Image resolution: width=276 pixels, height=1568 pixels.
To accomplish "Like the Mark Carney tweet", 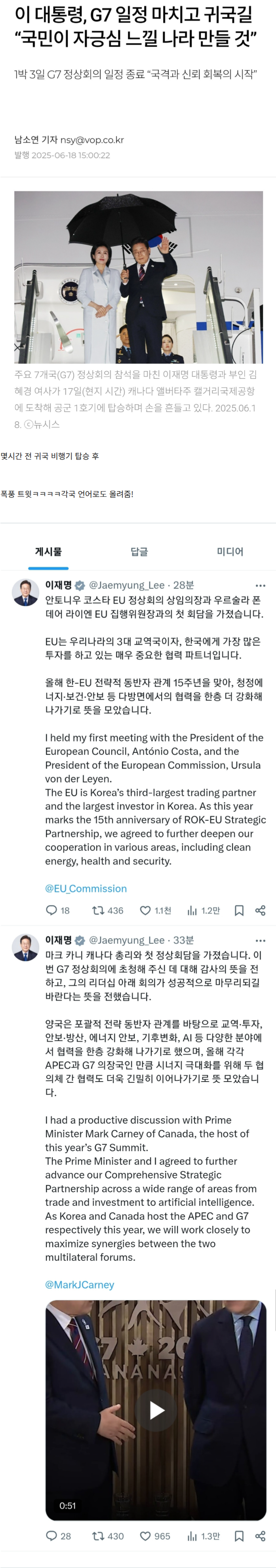I will [x=146, y=1536].
